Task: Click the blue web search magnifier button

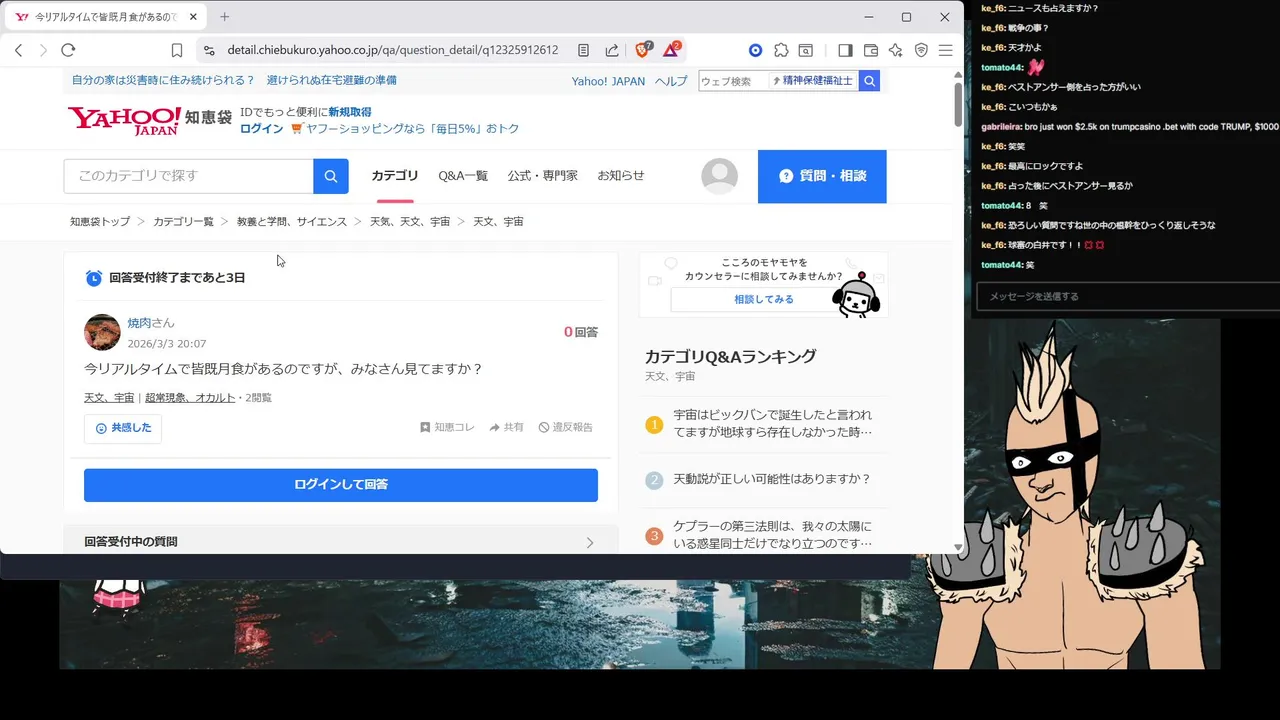Action: click(869, 81)
